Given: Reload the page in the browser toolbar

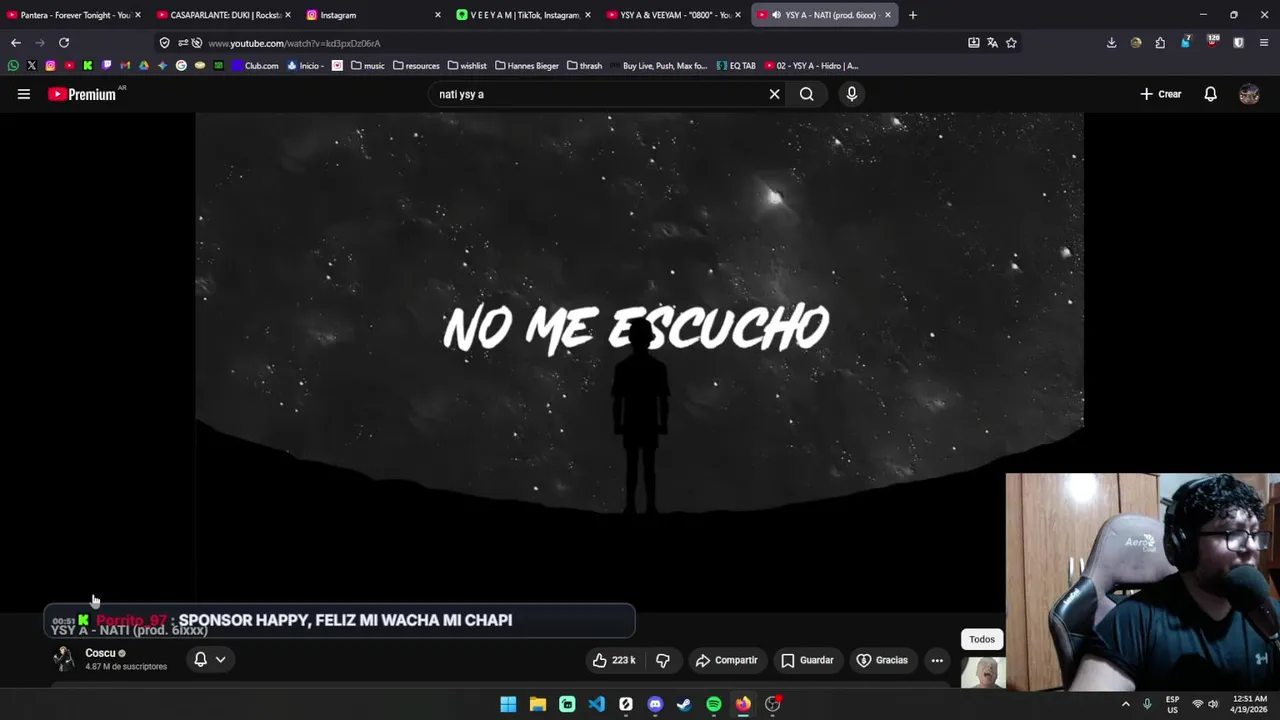Looking at the screenshot, I should (64, 43).
